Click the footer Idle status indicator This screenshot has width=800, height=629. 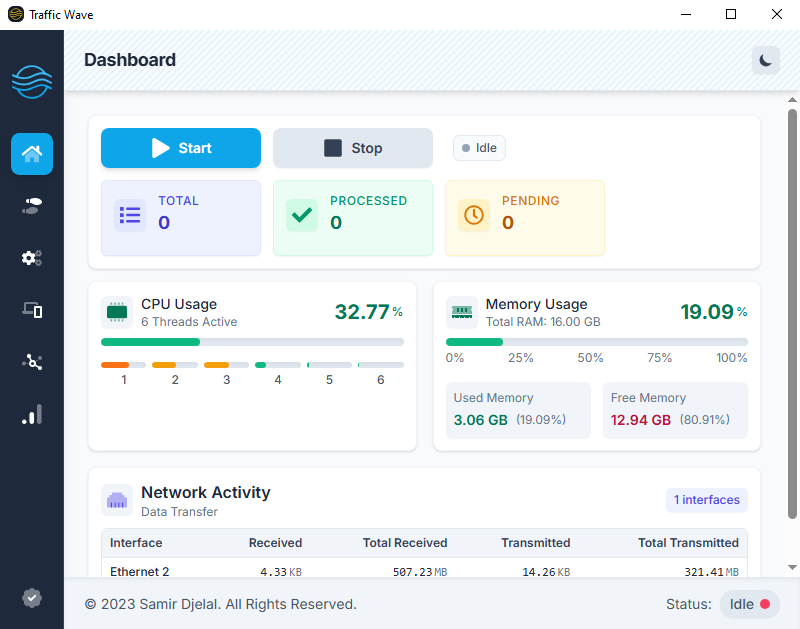tap(749, 604)
